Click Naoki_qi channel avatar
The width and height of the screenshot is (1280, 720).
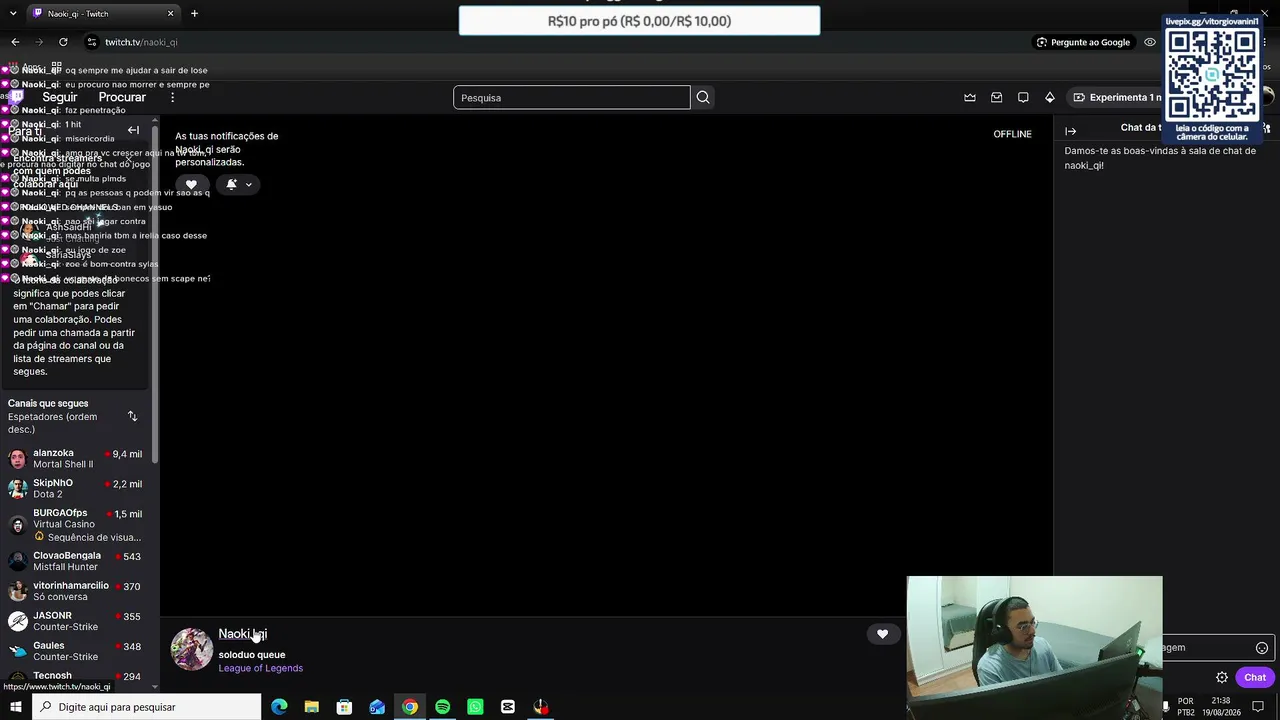tap(191, 649)
